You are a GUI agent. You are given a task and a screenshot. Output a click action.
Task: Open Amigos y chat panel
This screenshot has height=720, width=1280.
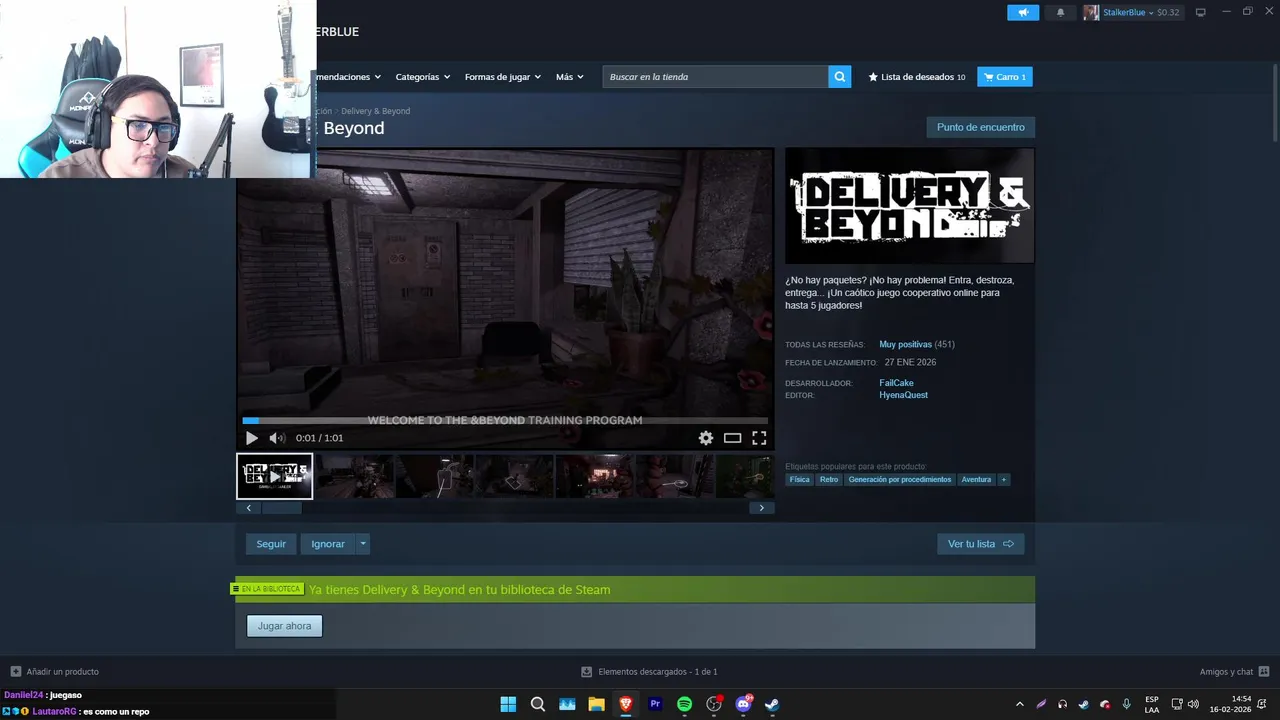[1234, 672]
